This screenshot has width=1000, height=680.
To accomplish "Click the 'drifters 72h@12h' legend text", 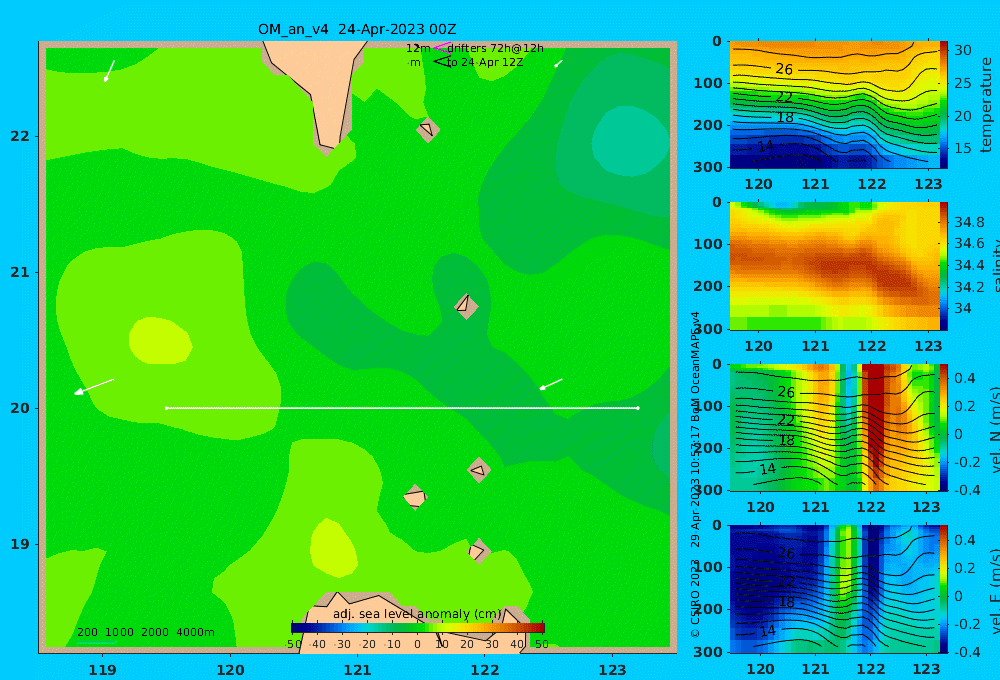I will pyautogui.click(x=496, y=48).
